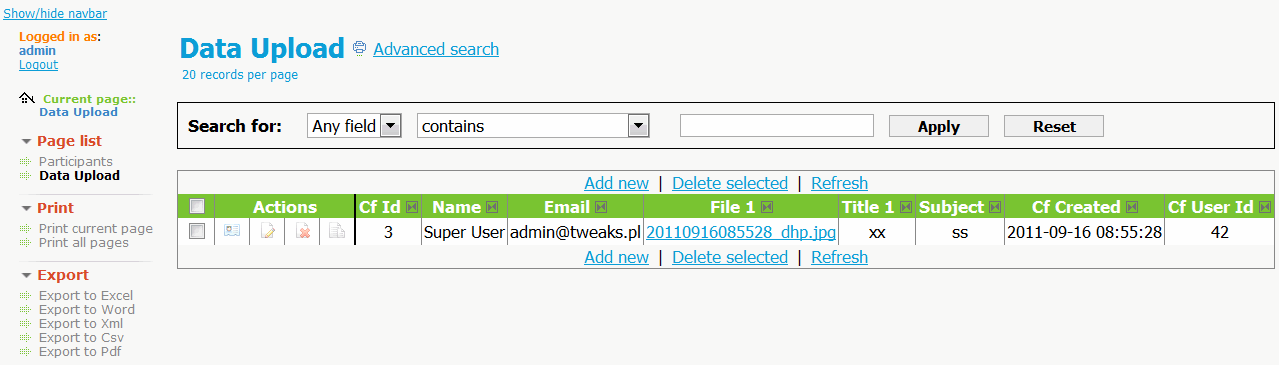Click the Apply search button
This screenshot has width=1279, height=365.
[x=939, y=126]
